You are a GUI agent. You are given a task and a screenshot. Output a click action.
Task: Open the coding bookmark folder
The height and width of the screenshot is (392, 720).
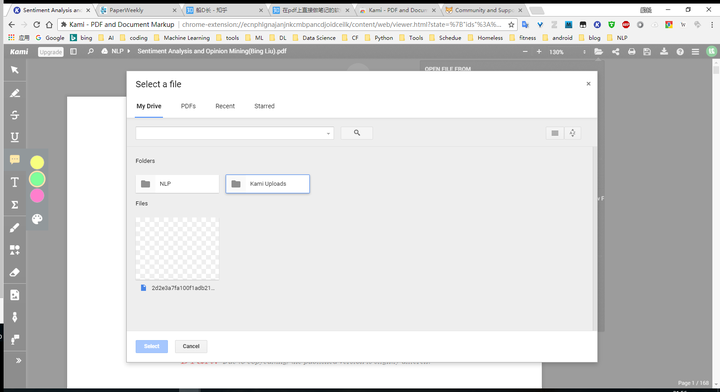click(134, 38)
